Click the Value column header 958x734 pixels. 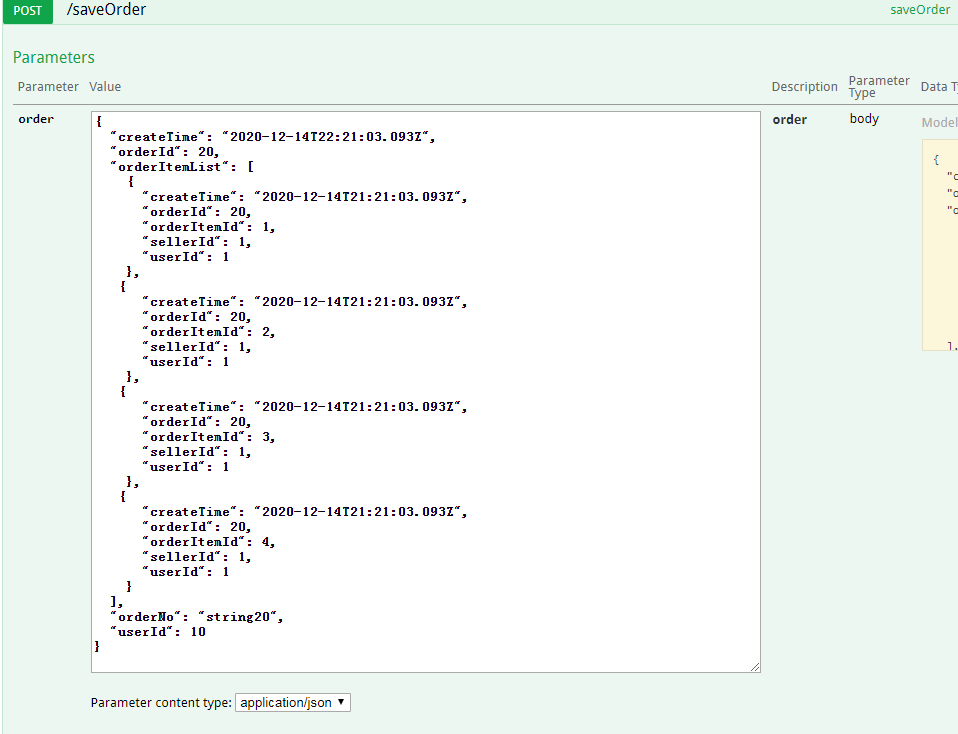click(105, 87)
